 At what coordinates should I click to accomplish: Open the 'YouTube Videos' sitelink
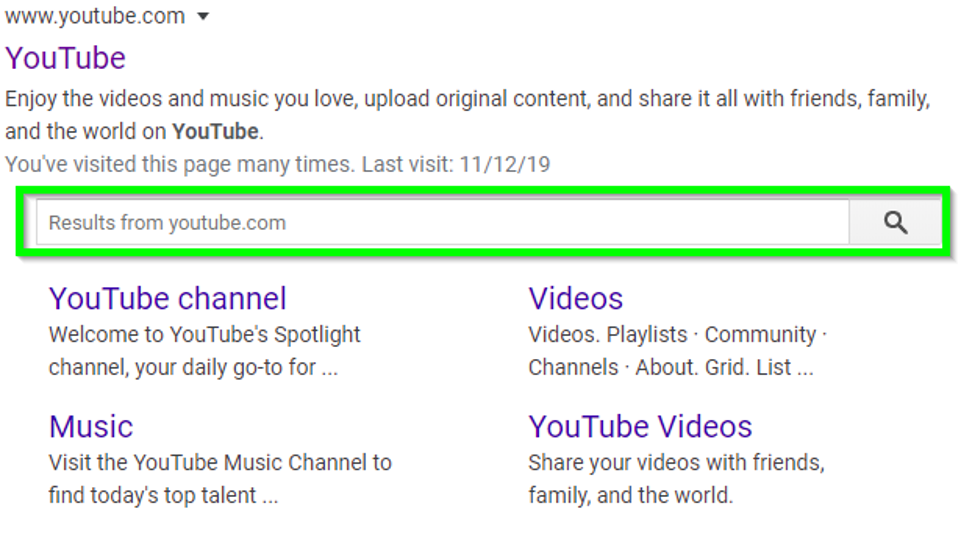point(640,427)
